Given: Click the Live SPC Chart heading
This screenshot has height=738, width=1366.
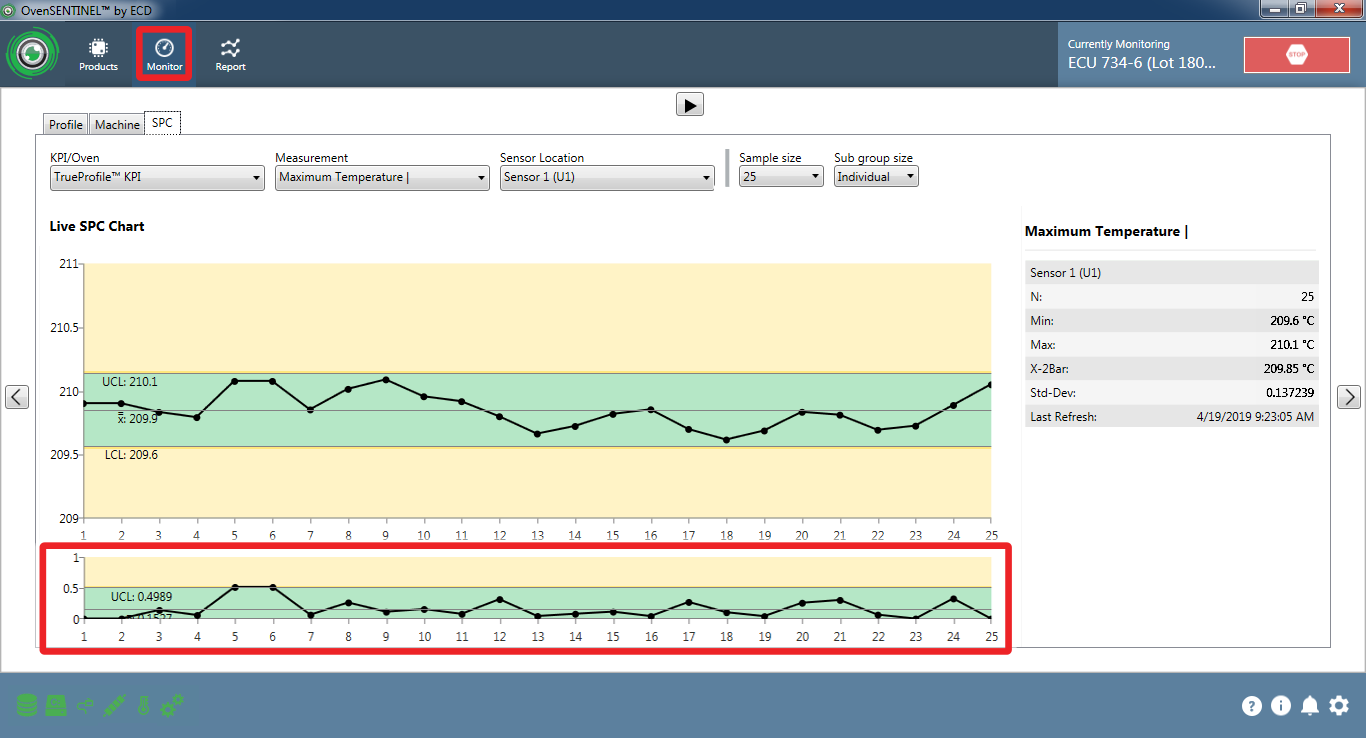Looking at the screenshot, I should pyautogui.click(x=97, y=226).
